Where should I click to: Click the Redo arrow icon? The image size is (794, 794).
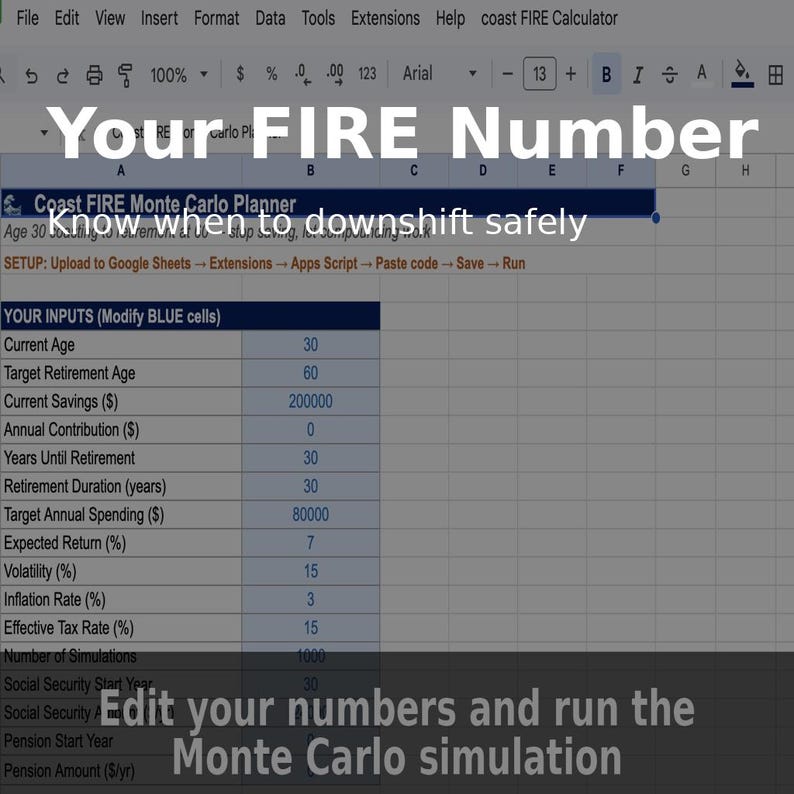pos(63,75)
